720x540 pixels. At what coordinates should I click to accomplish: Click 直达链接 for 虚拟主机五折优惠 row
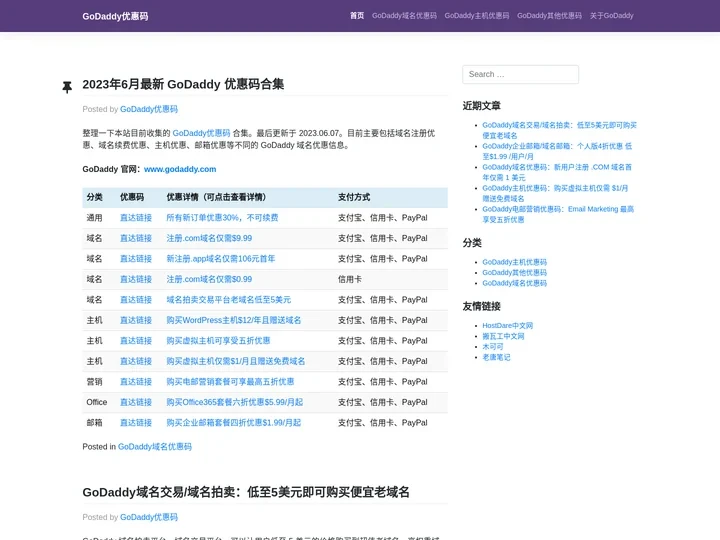(x=136, y=341)
